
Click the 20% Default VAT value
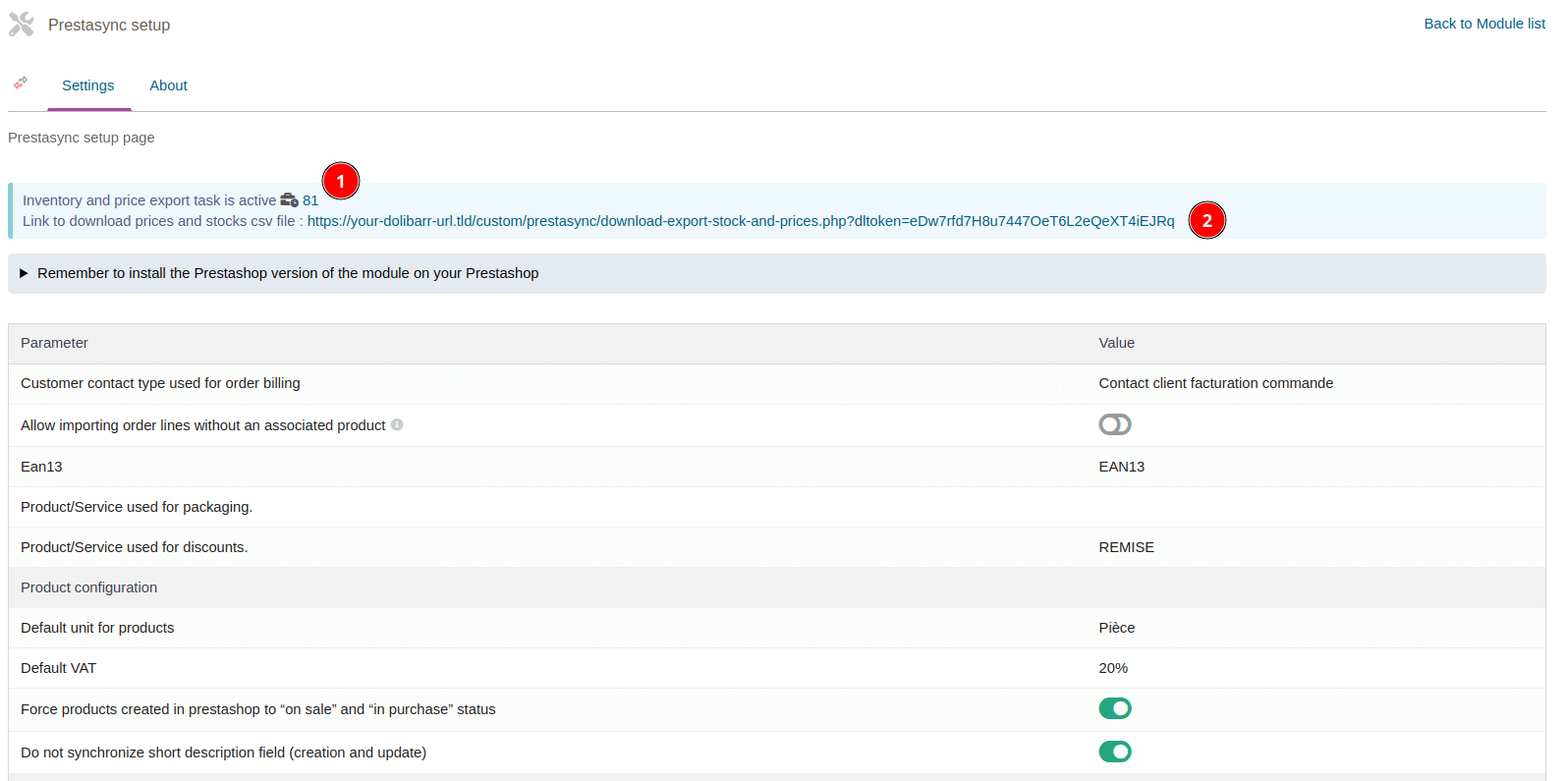click(x=1112, y=668)
